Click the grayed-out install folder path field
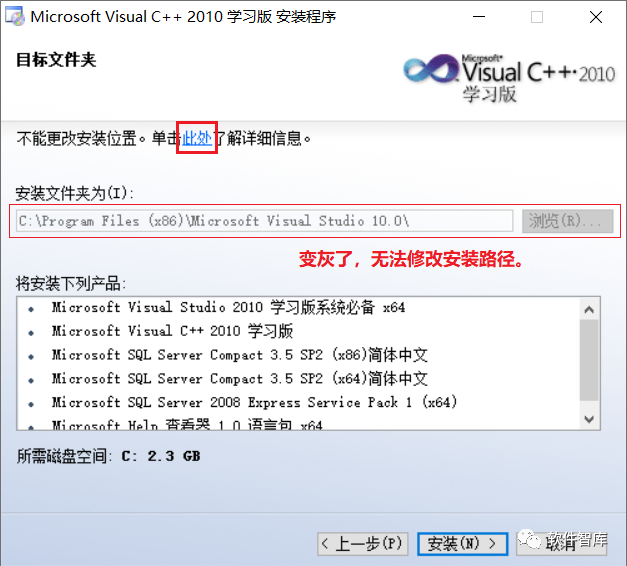Viewport: 627px width, 566px height. 264,221
